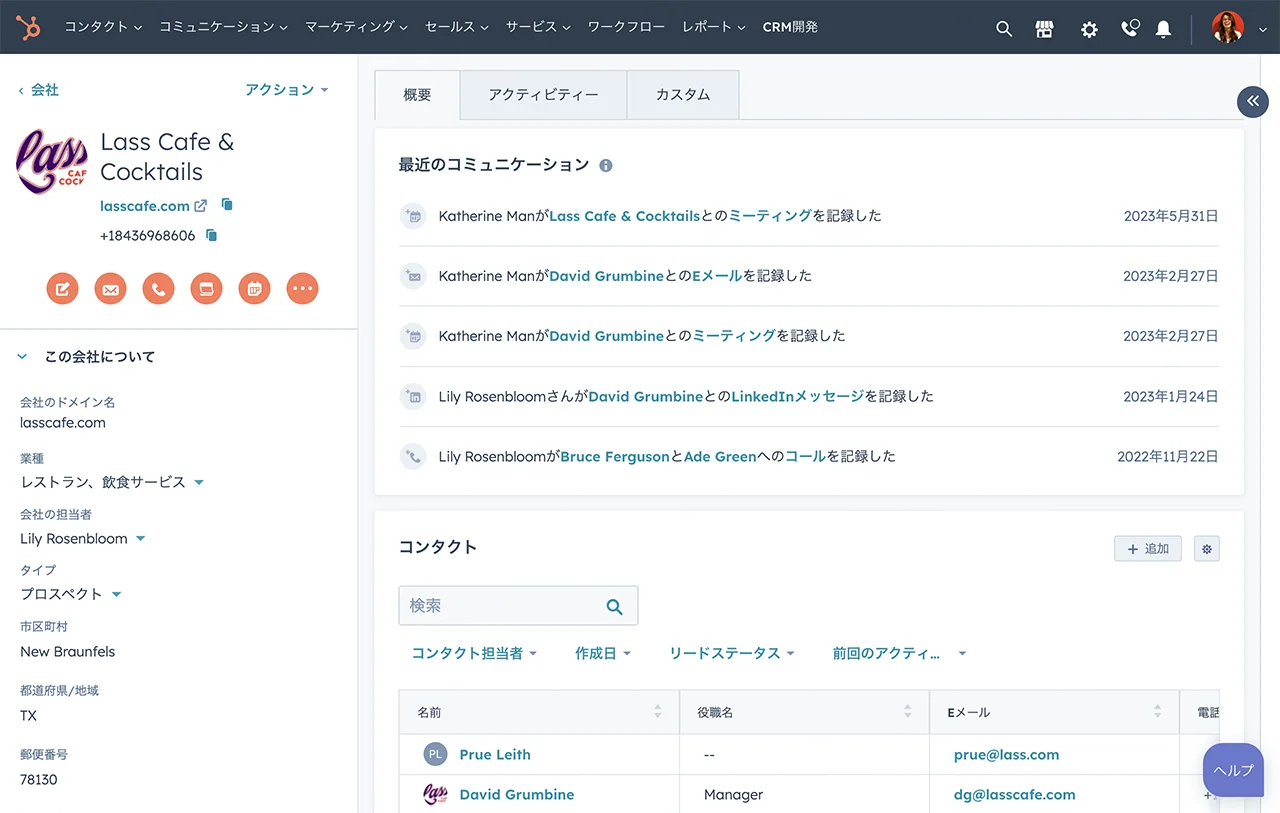
Task: Open the レポート navigation menu
Action: coord(714,27)
